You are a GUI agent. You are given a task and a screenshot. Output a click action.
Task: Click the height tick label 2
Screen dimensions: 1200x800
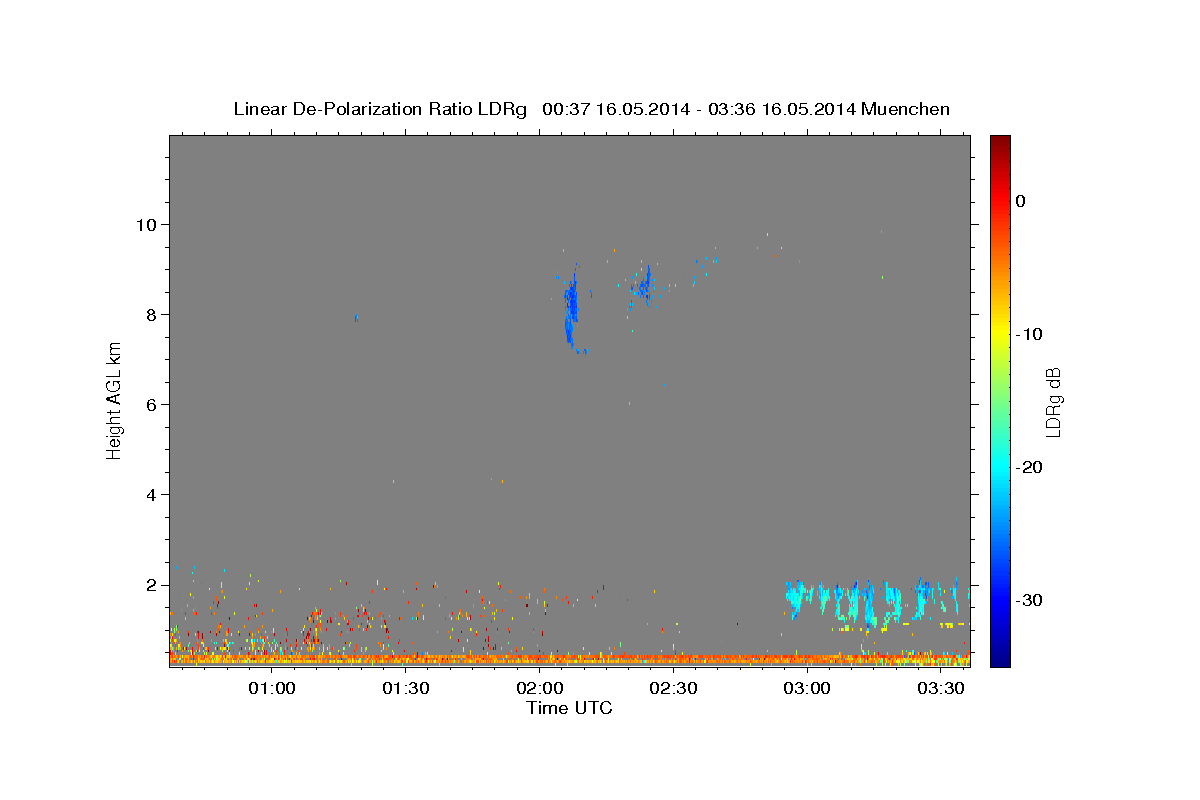152,584
